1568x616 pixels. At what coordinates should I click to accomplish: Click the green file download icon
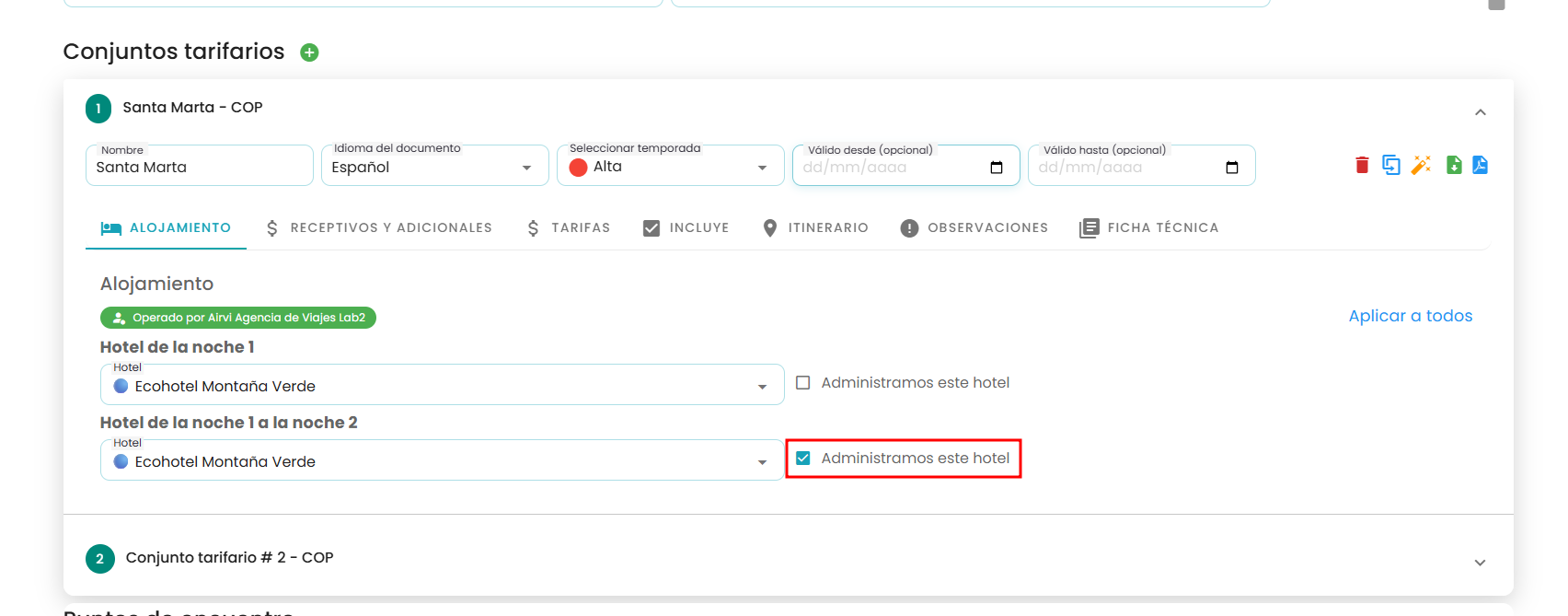tap(1454, 165)
